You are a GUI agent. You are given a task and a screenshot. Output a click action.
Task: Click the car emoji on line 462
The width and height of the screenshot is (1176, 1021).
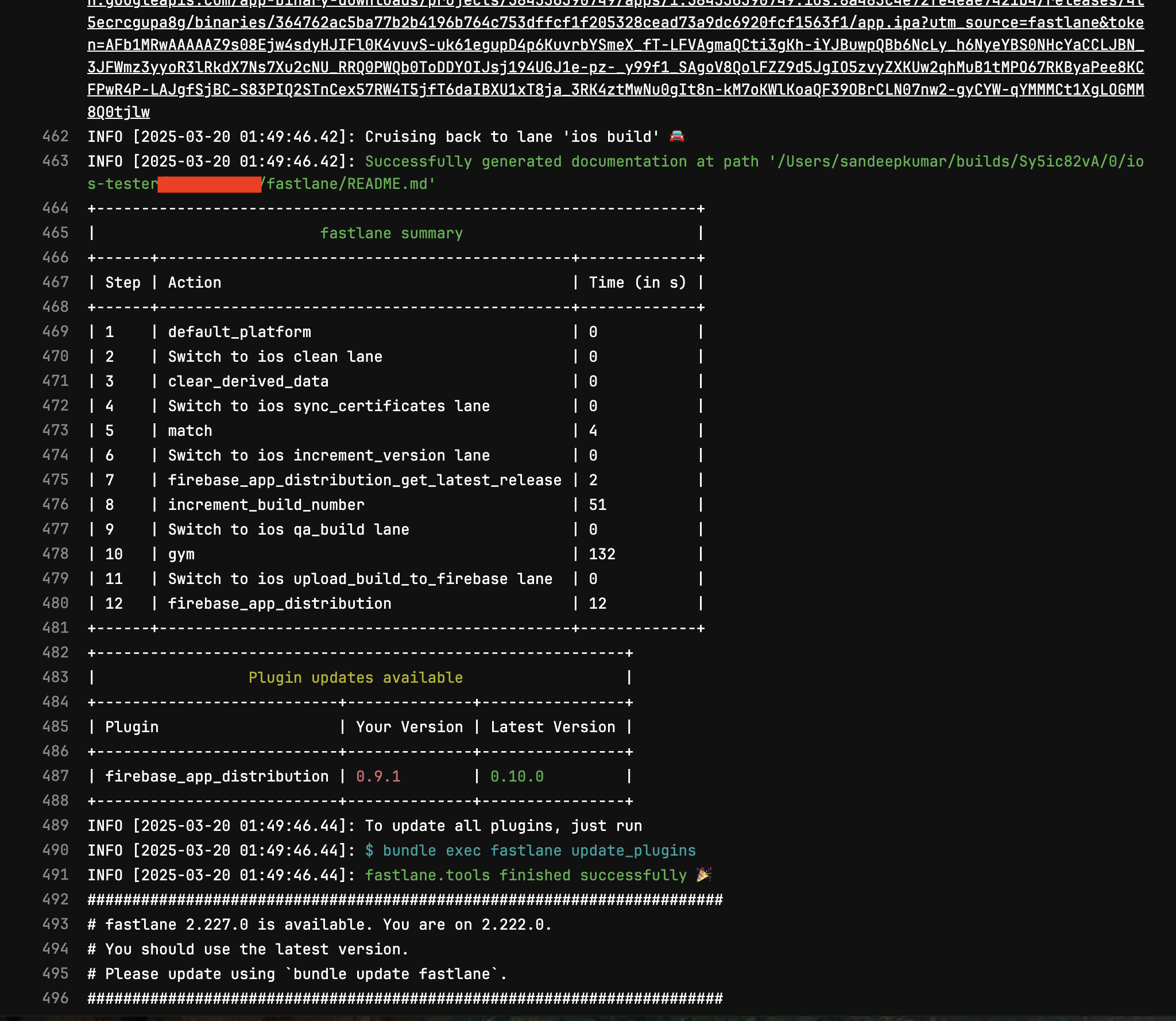[x=677, y=137]
